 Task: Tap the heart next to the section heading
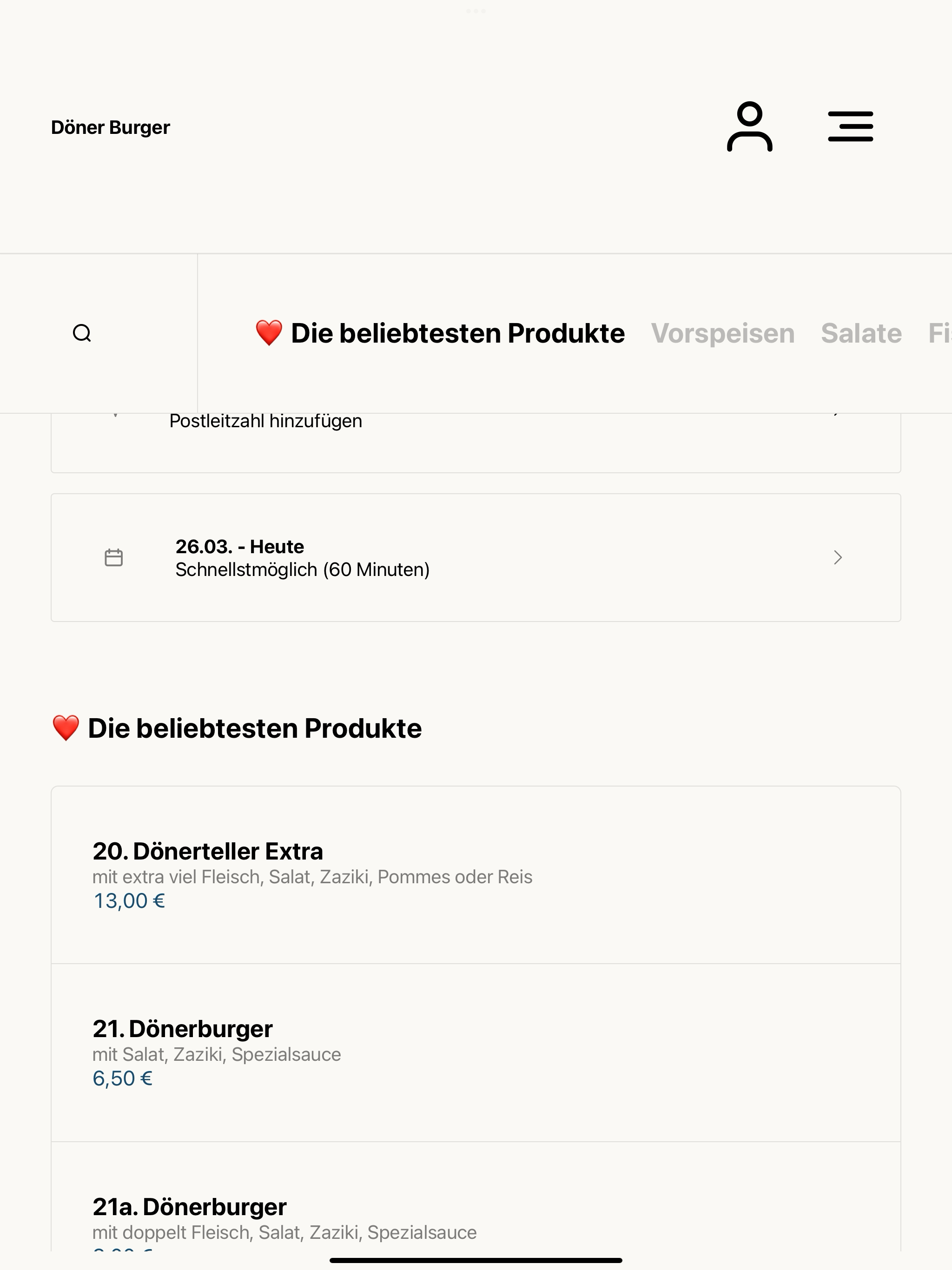click(66, 728)
